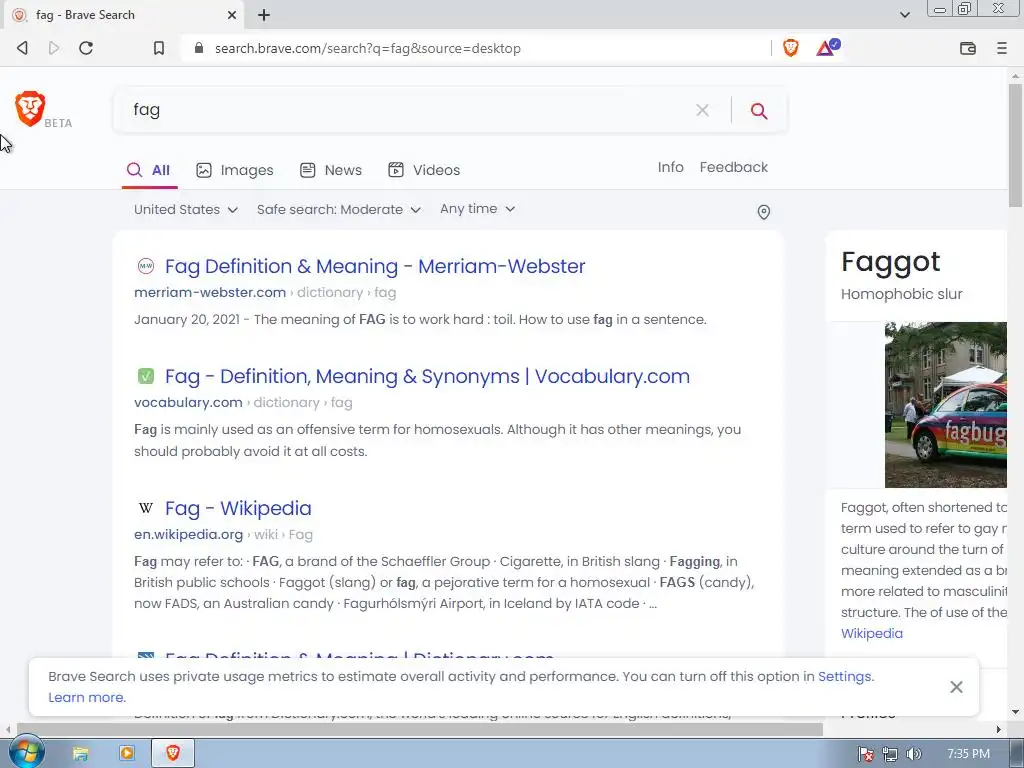Viewport: 1024px width, 768px height.
Task: Expand the tab search chevron in title bar
Action: (904, 14)
